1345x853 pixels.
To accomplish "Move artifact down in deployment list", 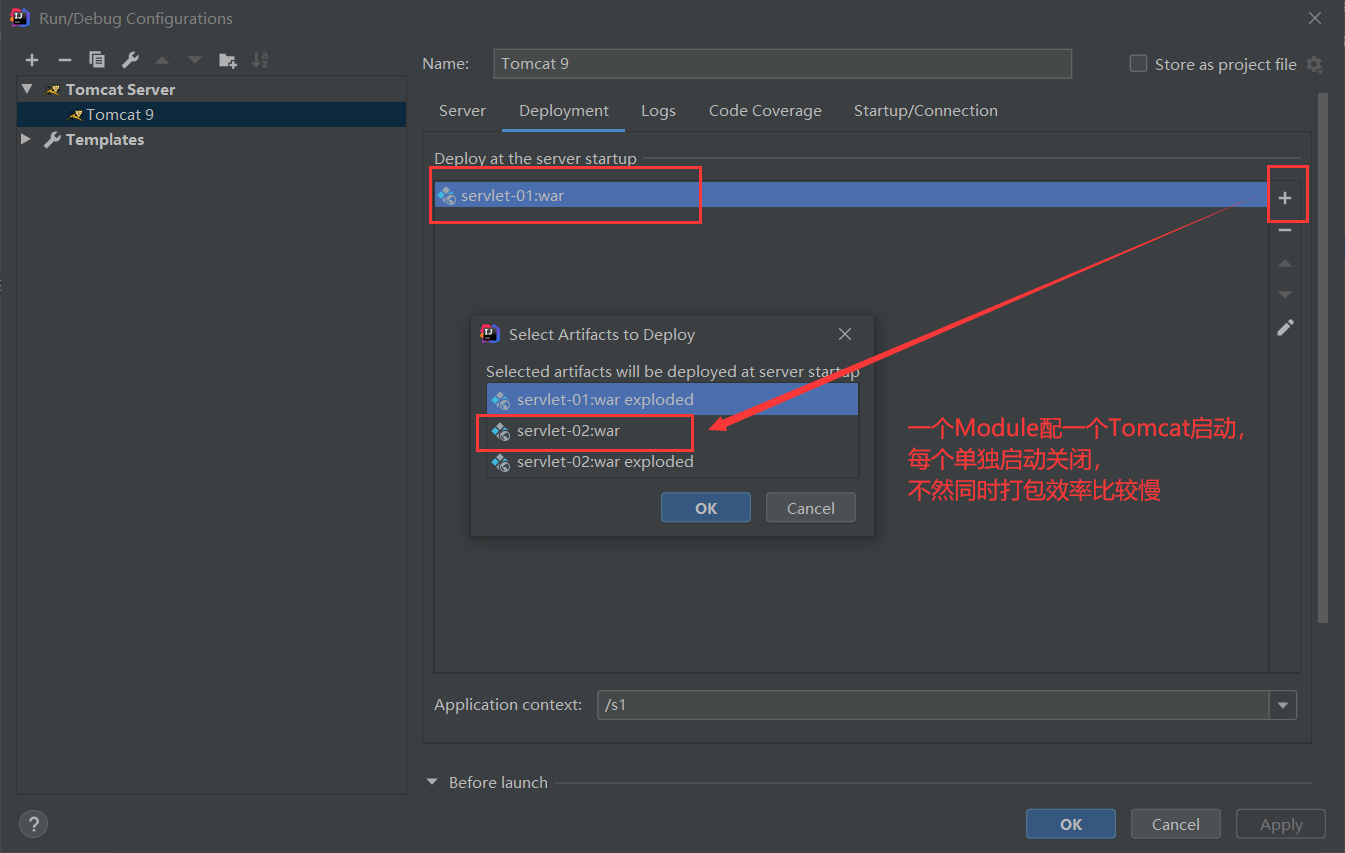I will click(1285, 295).
